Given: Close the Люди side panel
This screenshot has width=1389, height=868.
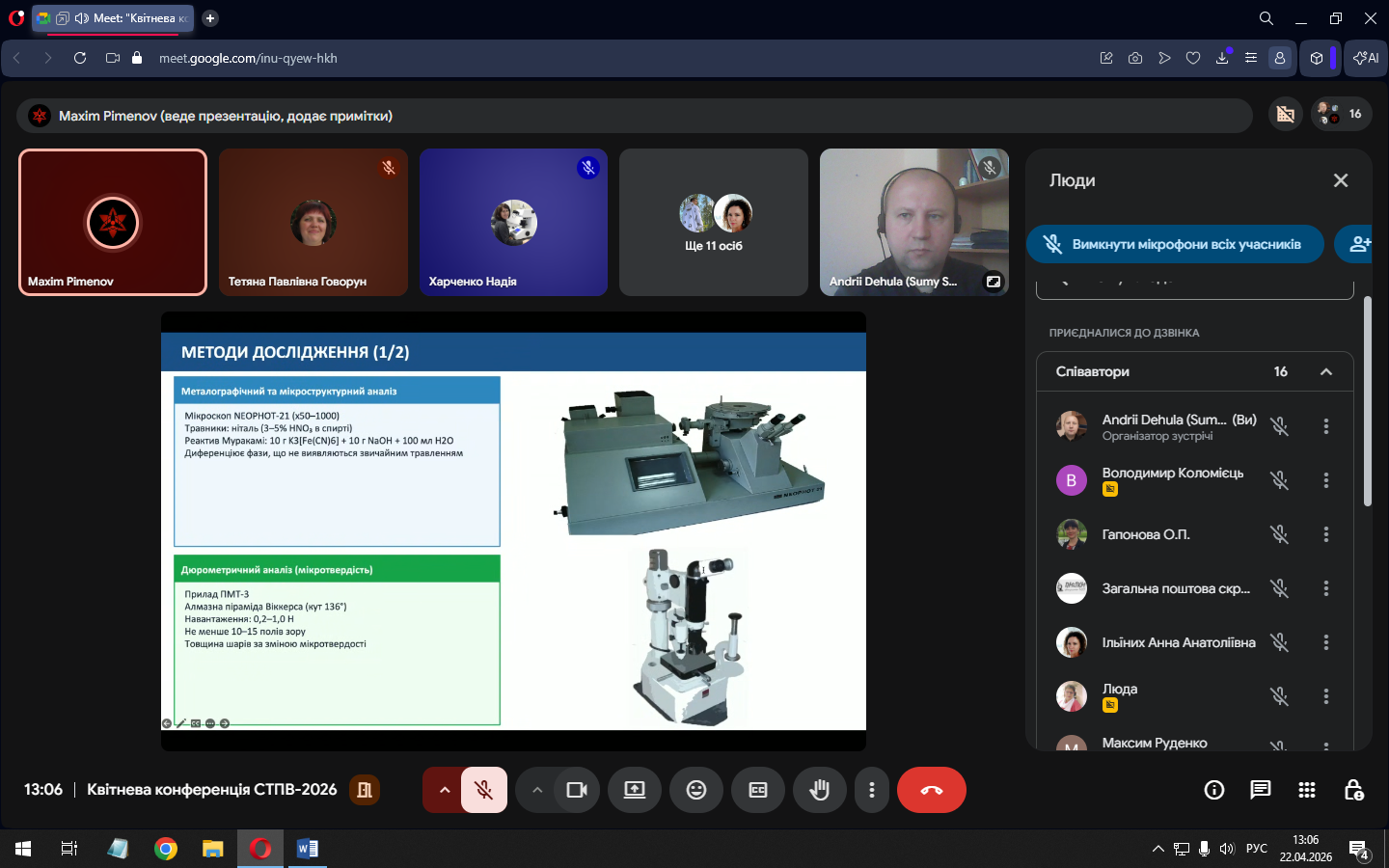Looking at the screenshot, I should click(1341, 180).
